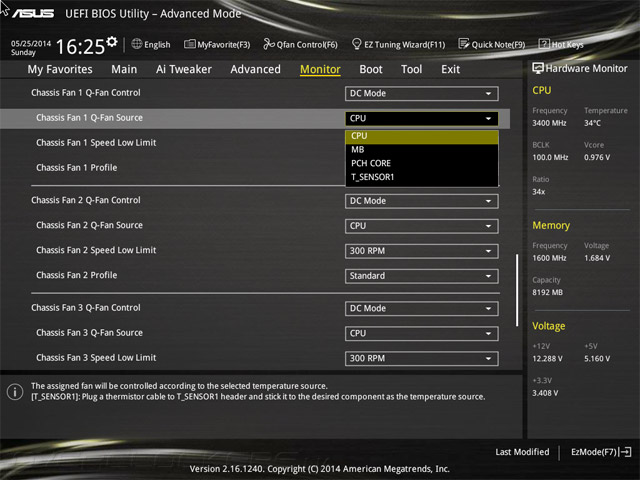640x480 pixels.
Task: Click the CPU temperature 34°C value
Action: coord(592,123)
